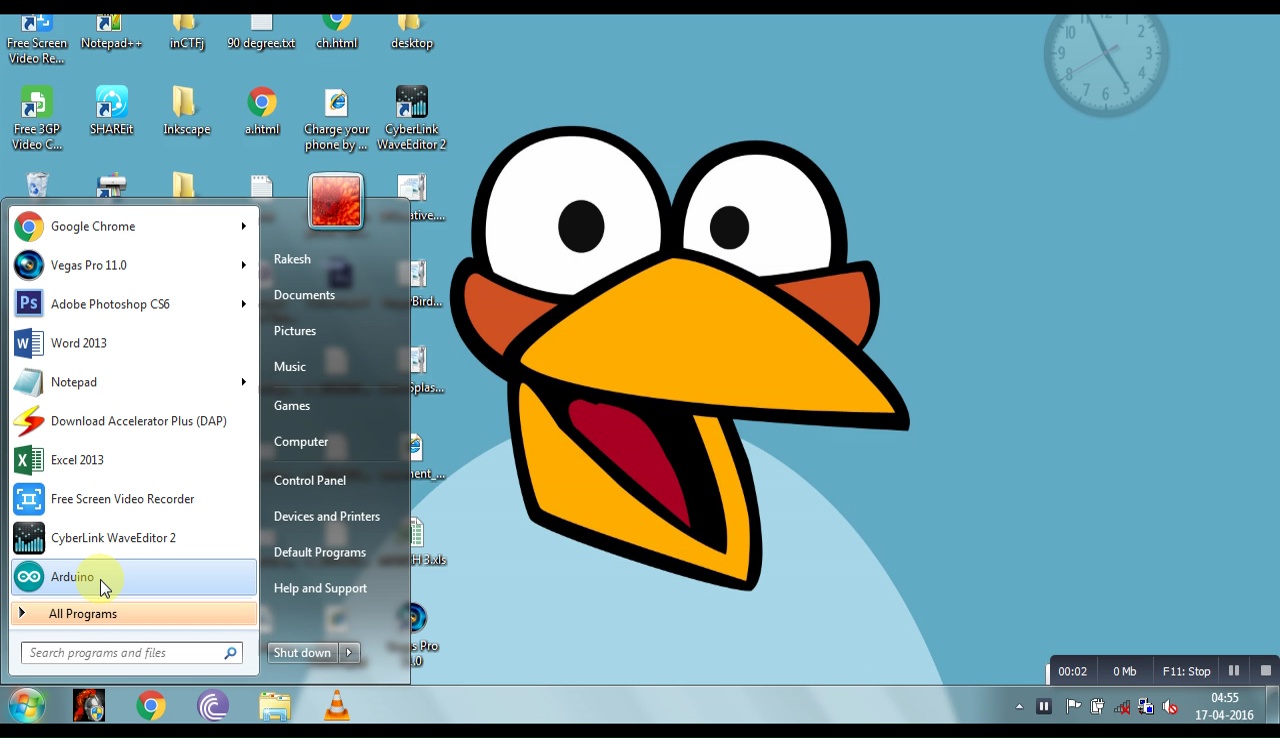Open Adobe Photoshop CS6 entry
The width and height of the screenshot is (1280, 738).
click(x=134, y=305)
